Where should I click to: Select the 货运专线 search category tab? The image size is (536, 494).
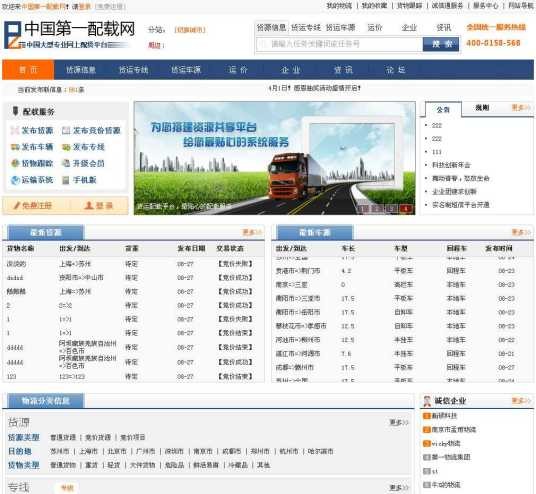[x=306, y=27]
